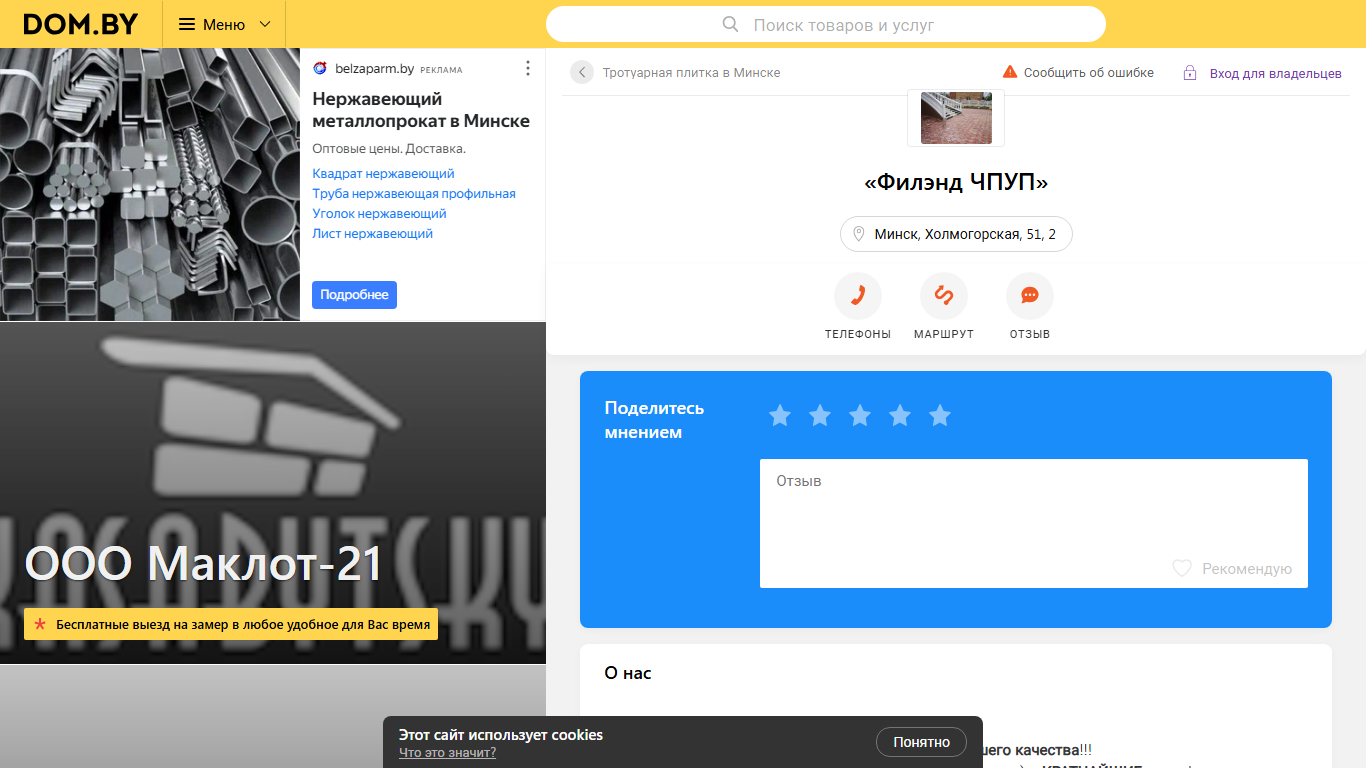Click the «Филэнд ЧПУП» heading
The width and height of the screenshot is (1366, 768).
[x=956, y=182]
